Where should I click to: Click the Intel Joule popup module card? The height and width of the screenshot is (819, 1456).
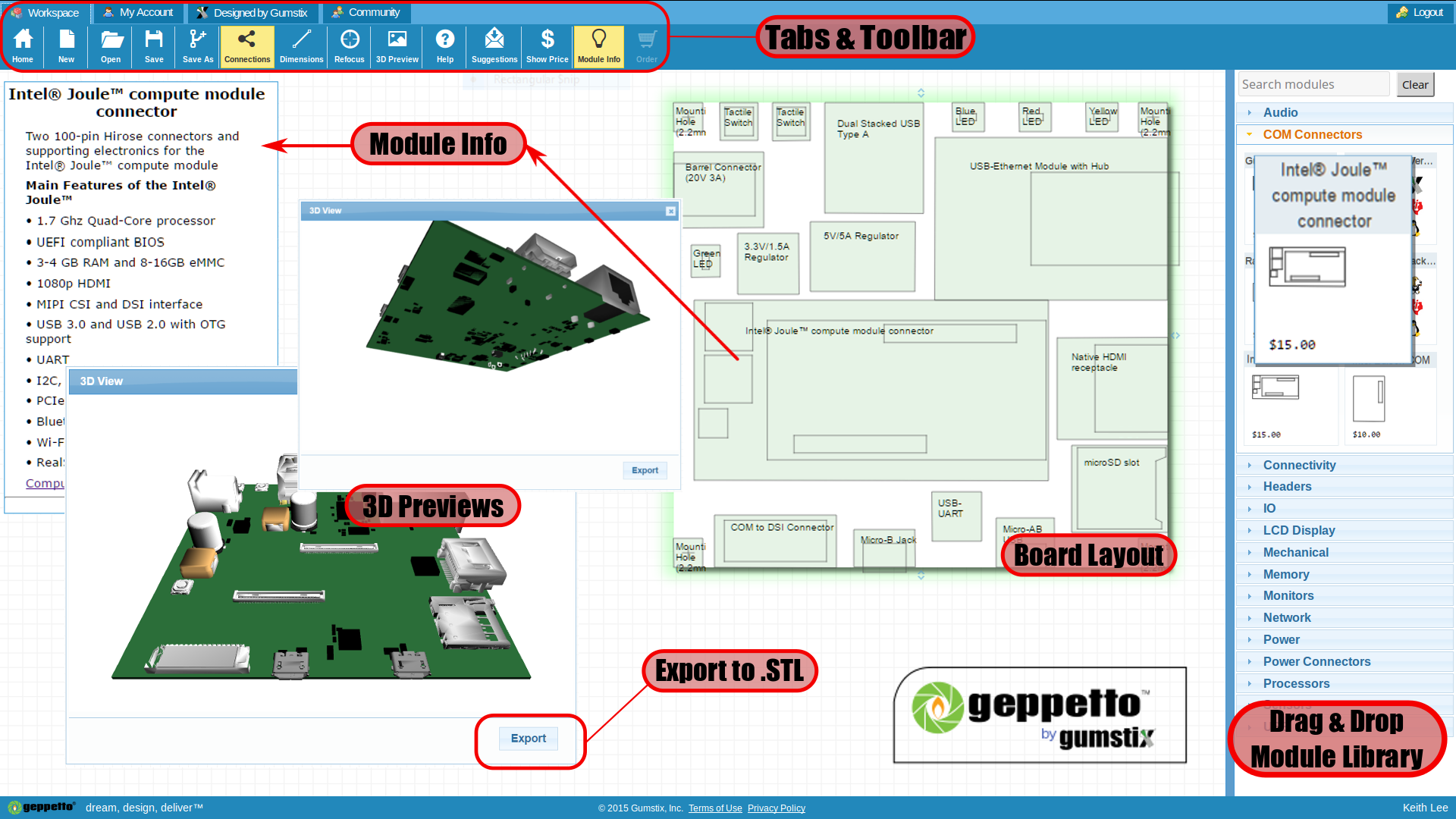point(1334,259)
